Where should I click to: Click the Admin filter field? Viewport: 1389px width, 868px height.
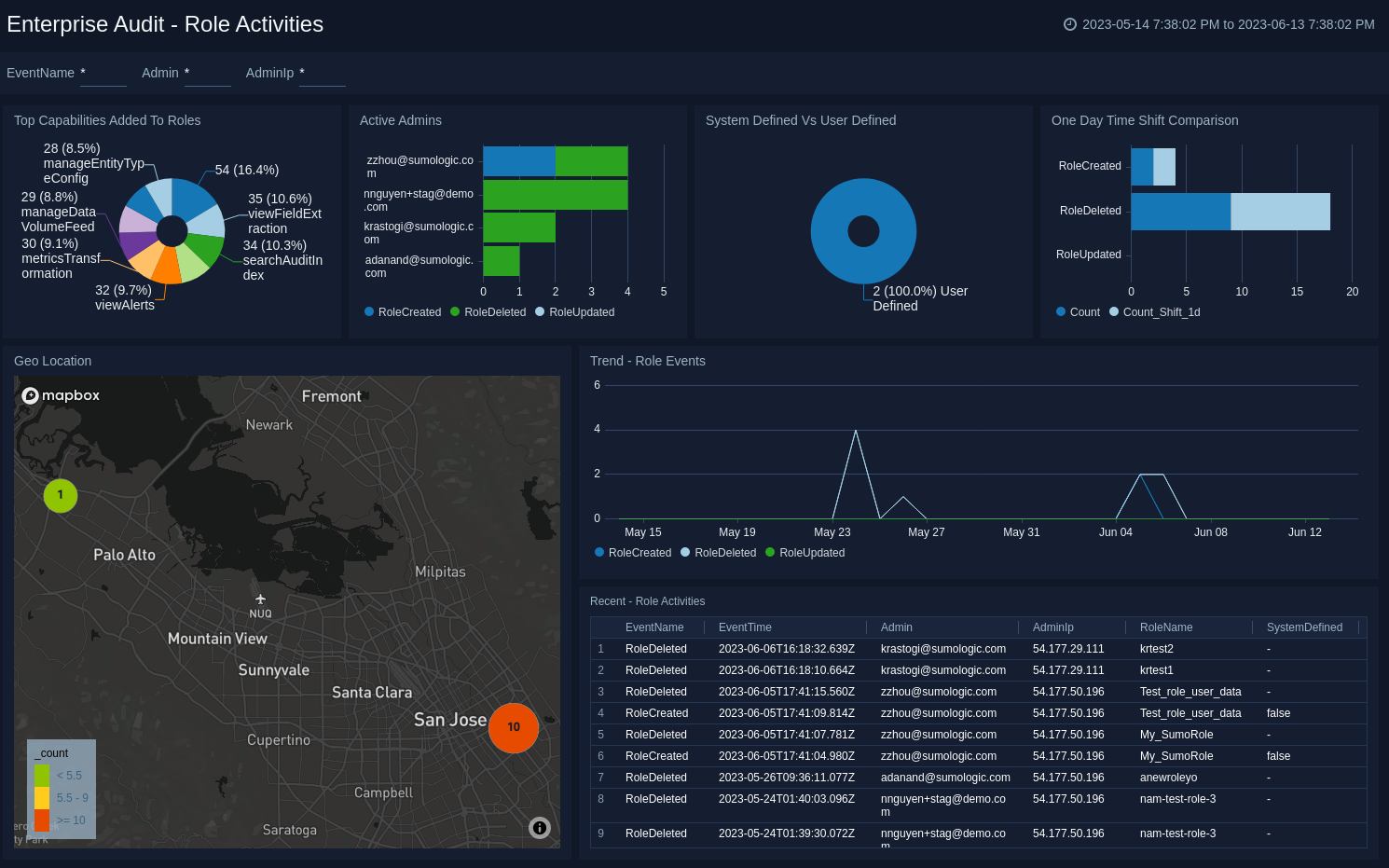(207, 74)
